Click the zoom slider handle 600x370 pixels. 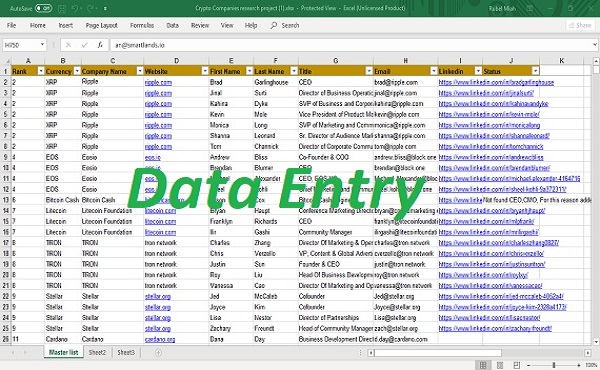point(553,365)
